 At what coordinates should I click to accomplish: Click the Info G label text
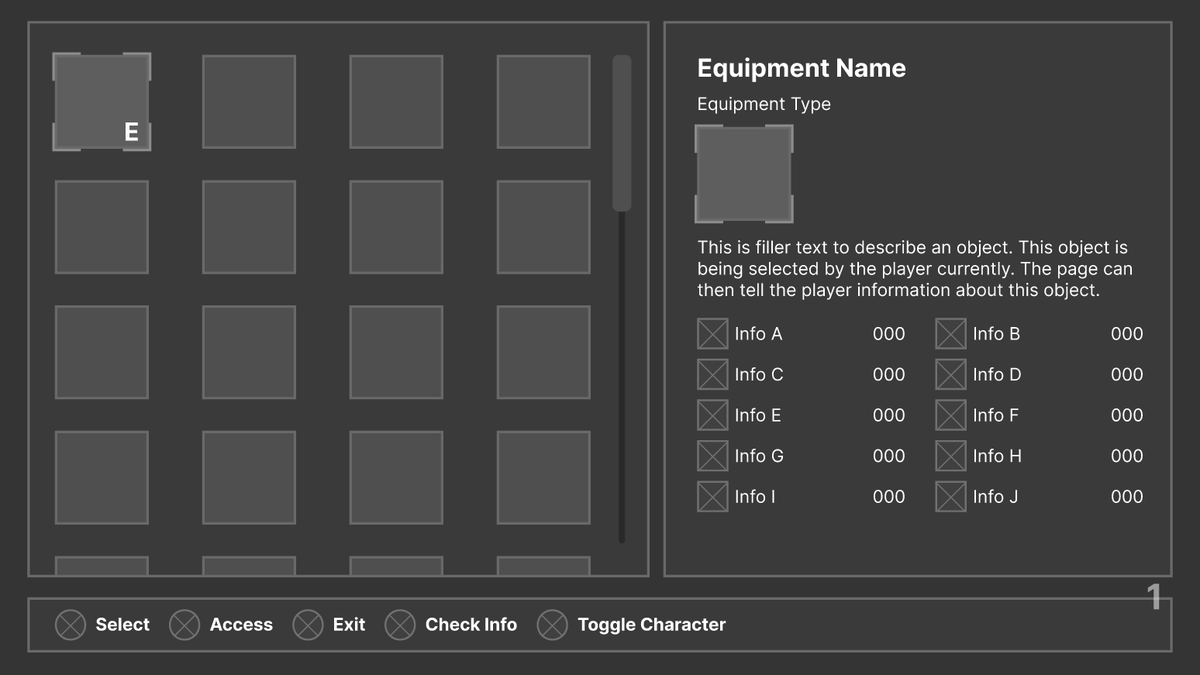point(759,456)
